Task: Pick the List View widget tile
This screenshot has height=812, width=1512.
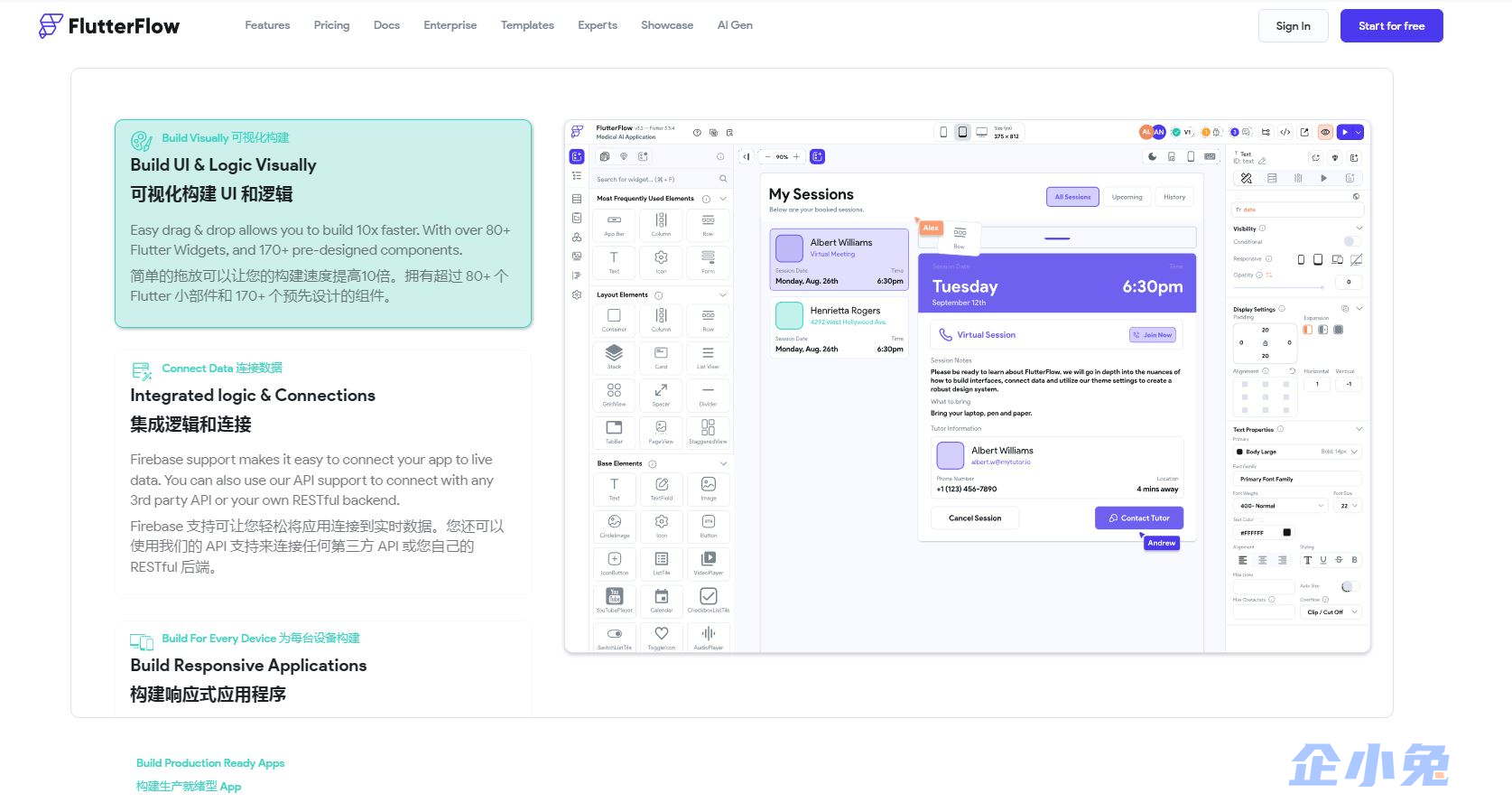Action: tap(708, 357)
